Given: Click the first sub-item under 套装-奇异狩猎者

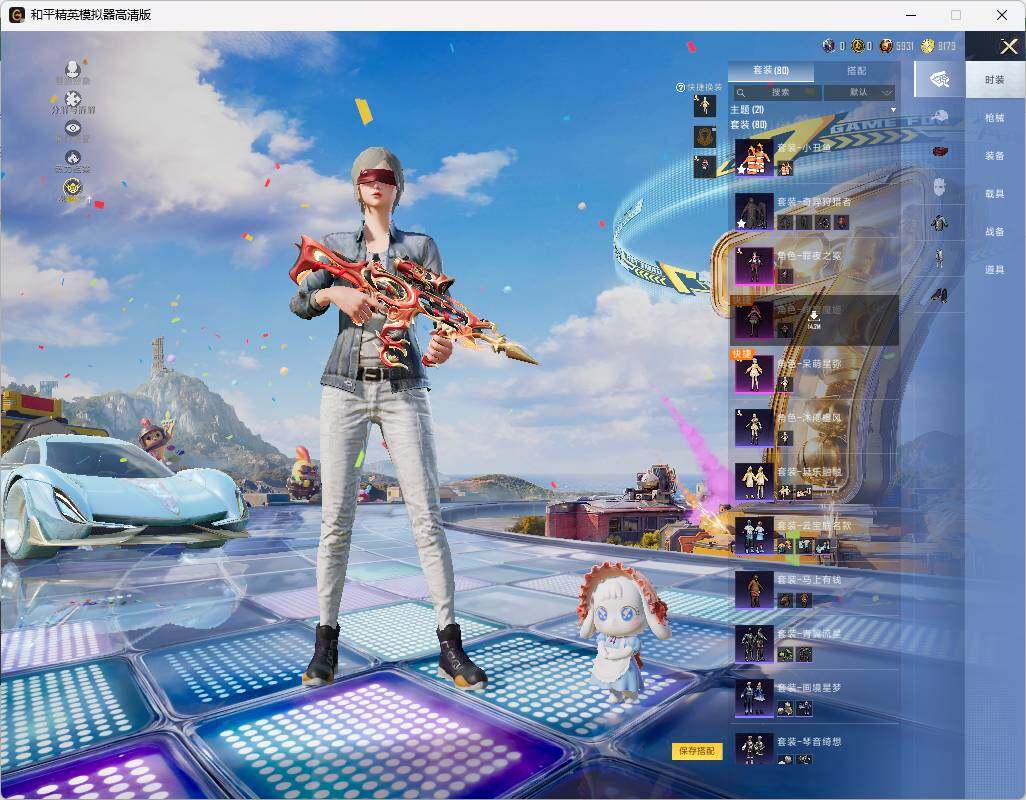Looking at the screenshot, I should (785, 222).
